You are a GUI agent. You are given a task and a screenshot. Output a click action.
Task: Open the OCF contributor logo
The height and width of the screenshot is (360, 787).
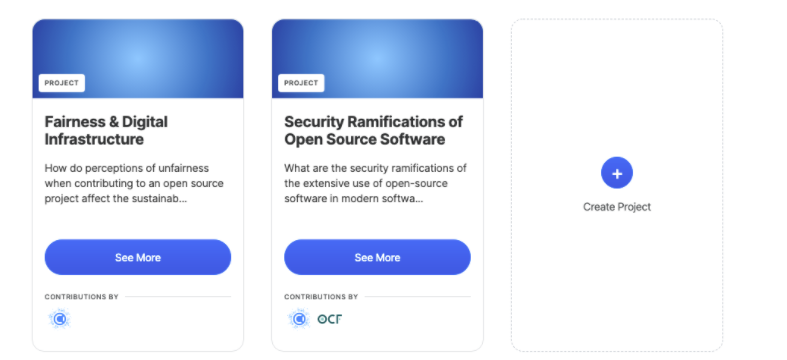(330, 319)
